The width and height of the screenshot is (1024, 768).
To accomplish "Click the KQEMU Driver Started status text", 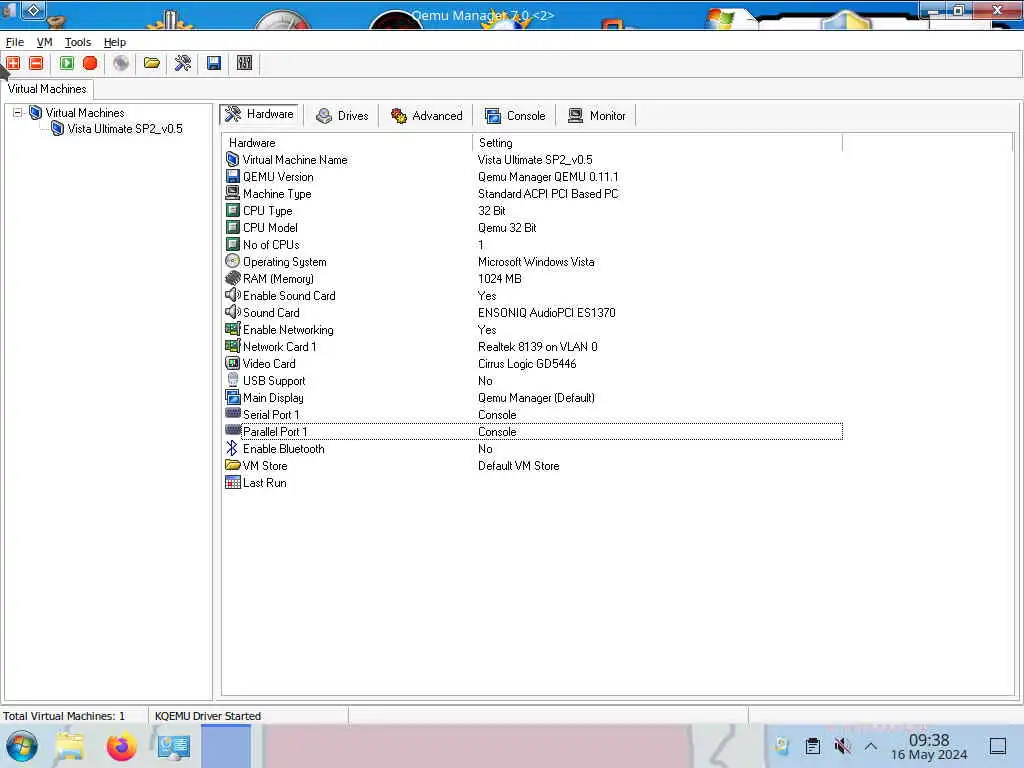I will pos(208,716).
